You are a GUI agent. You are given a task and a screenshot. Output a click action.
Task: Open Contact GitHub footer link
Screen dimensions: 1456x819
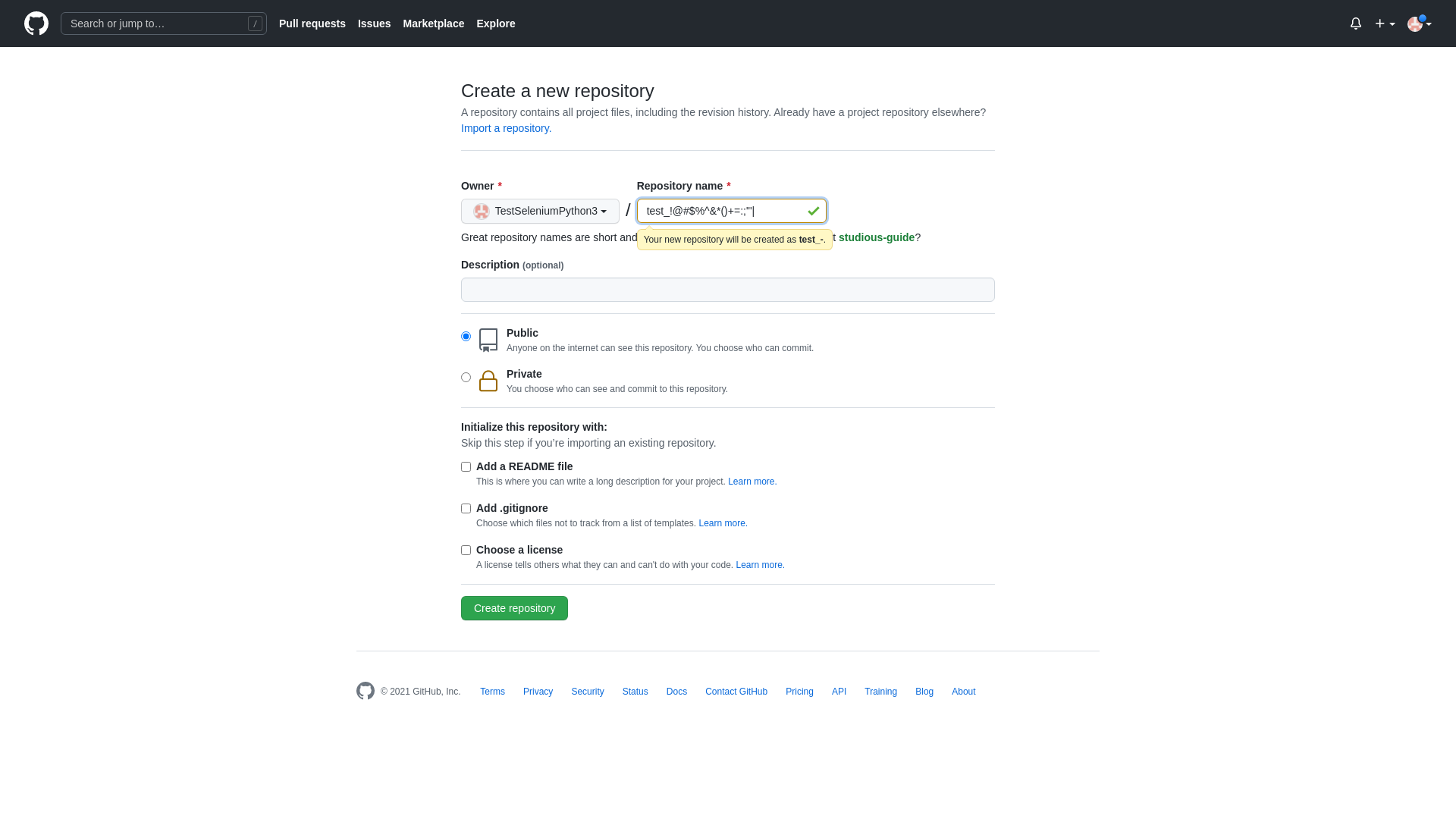coord(736,692)
